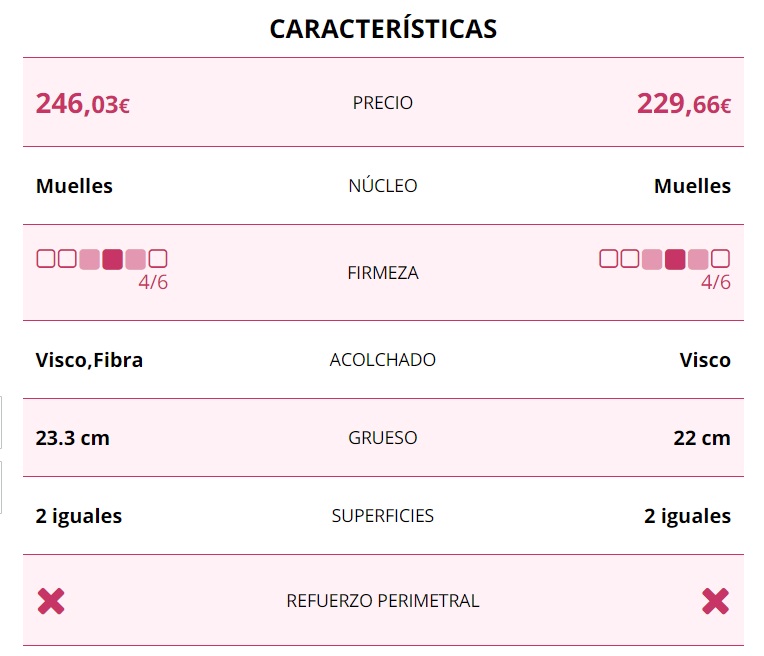Click the dark filled square in right firmness scale

(x=676, y=259)
